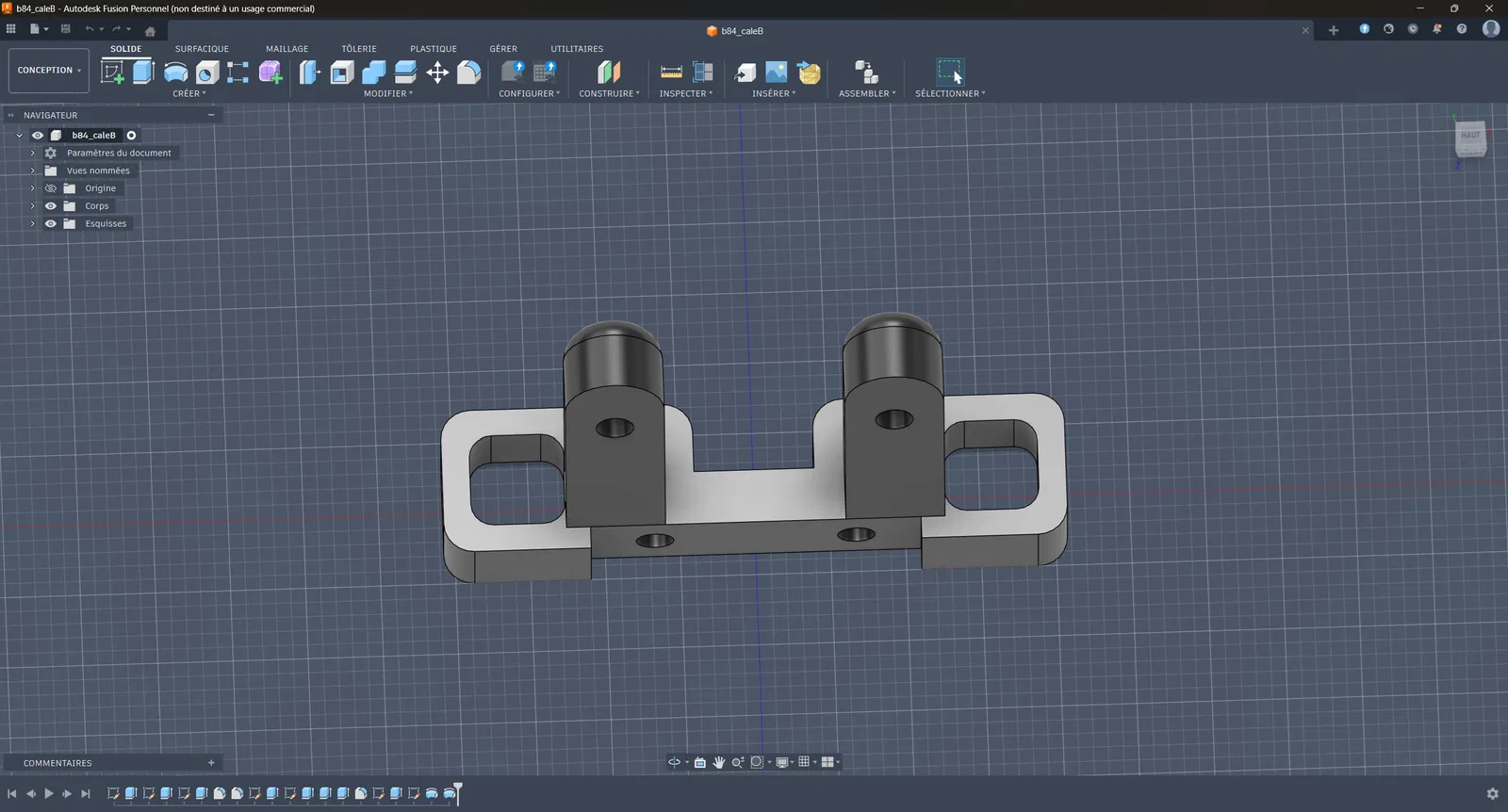Switch to the SURFACIQUE tab
1508x812 pixels.
click(x=202, y=49)
